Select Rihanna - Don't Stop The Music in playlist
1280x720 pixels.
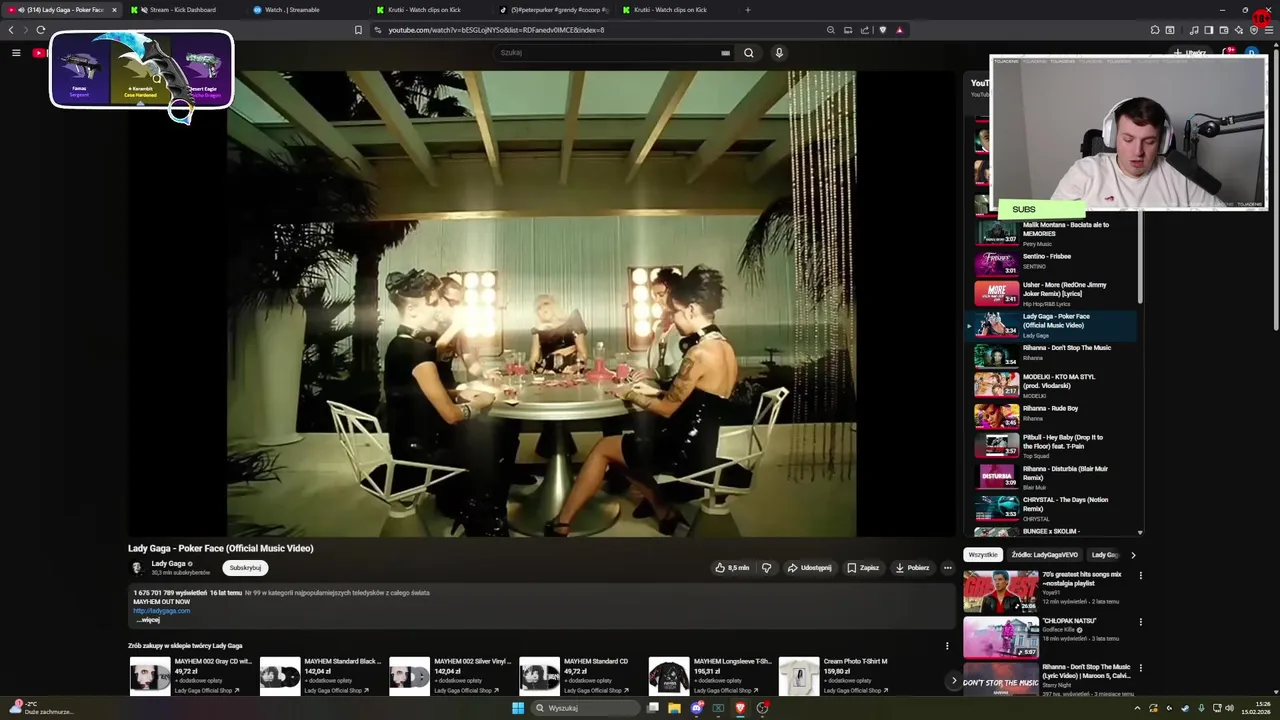pos(1055,354)
